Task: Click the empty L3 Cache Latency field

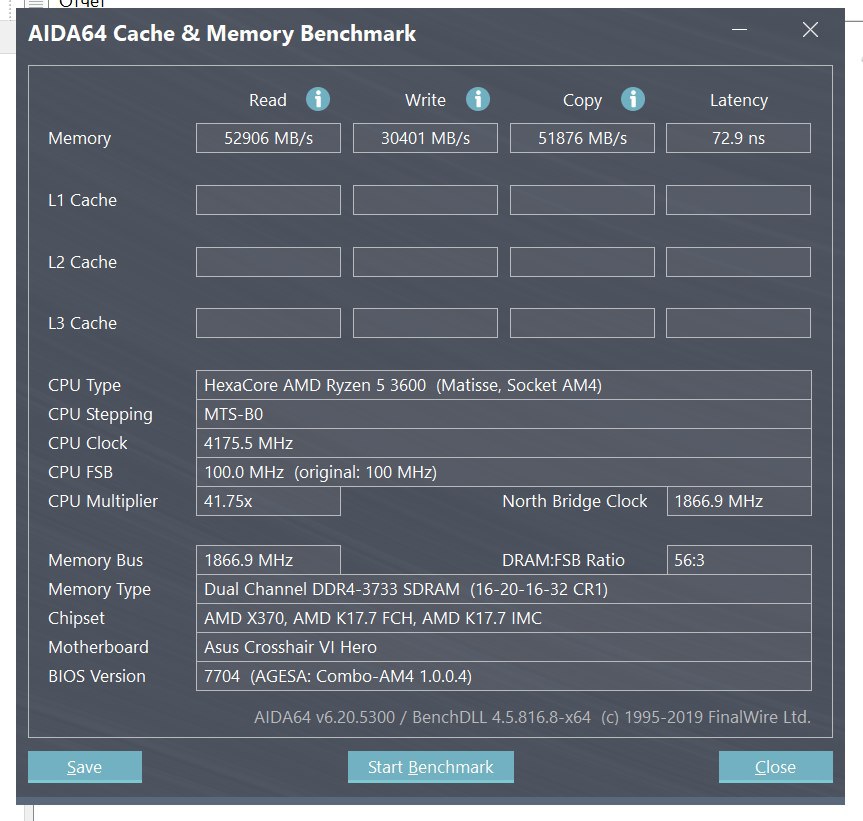Action: click(x=738, y=323)
